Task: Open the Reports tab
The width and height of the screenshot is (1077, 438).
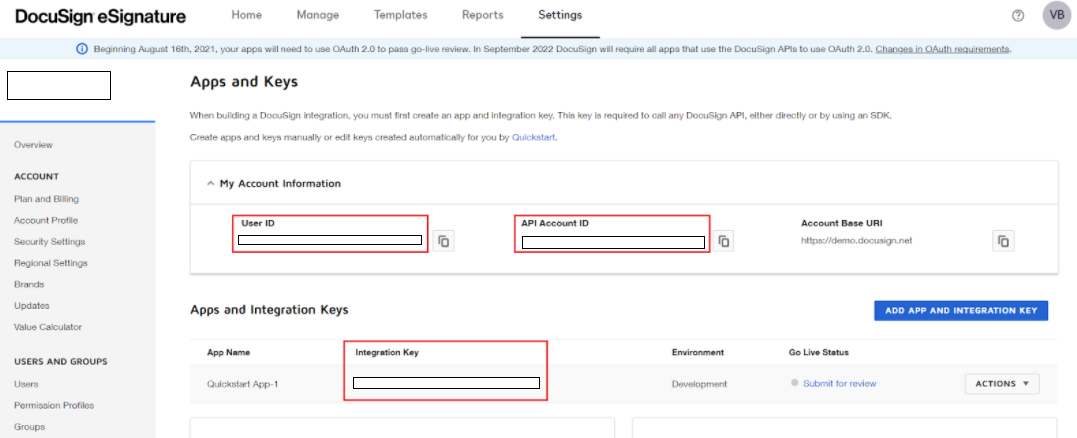Action: [483, 15]
